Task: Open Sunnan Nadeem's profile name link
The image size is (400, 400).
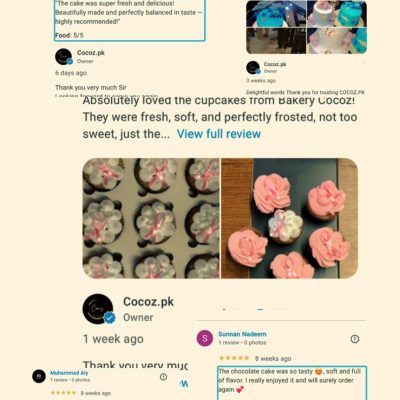Action: [x=242, y=334]
